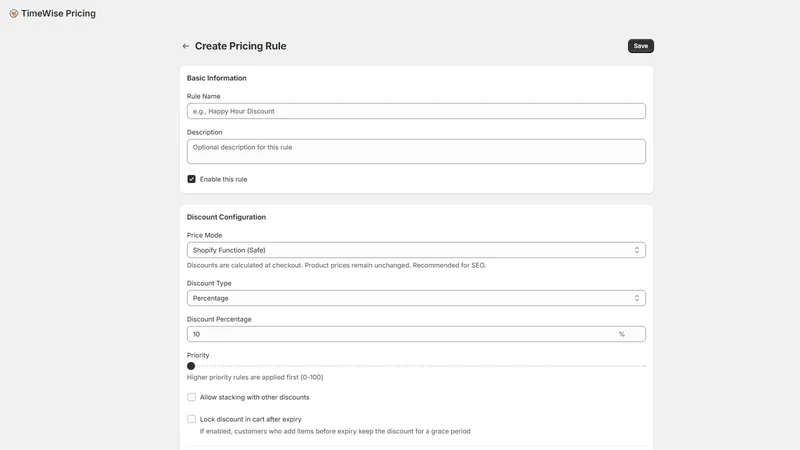Image resolution: width=800 pixels, height=450 pixels.
Task: Click the Create Pricing Rule heading
Action: pos(240,46)
